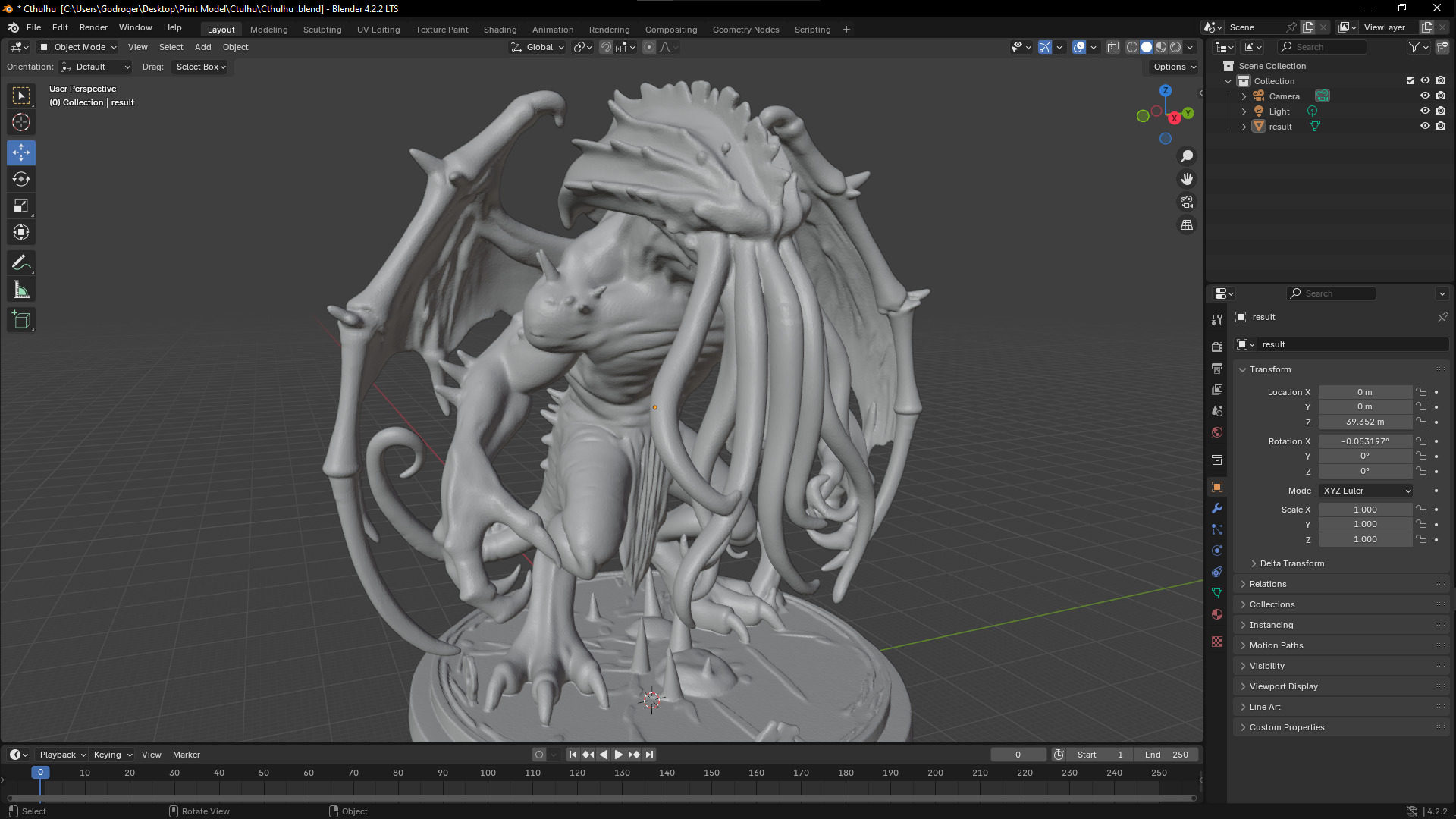Open the Tool properties tab

click(1217, 320)
